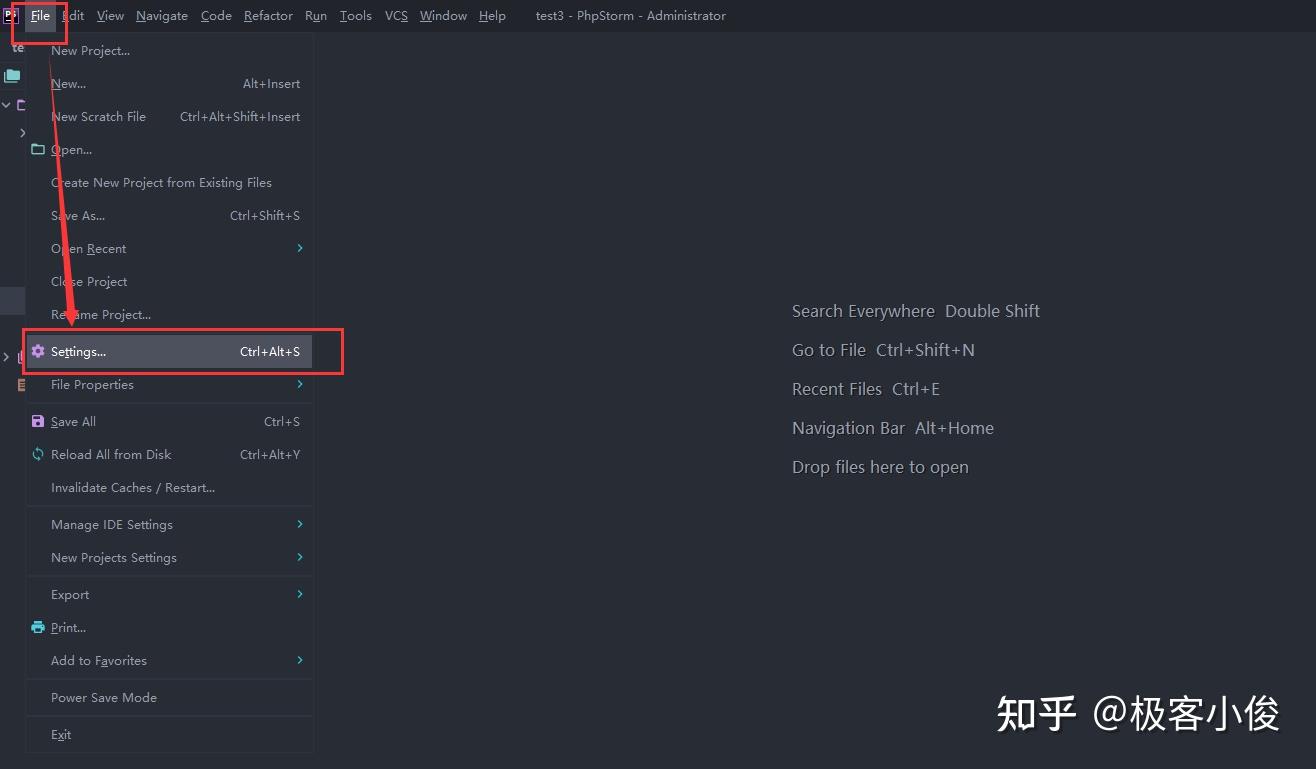Click the Navigation Bar hint text

tap(893, 428)
